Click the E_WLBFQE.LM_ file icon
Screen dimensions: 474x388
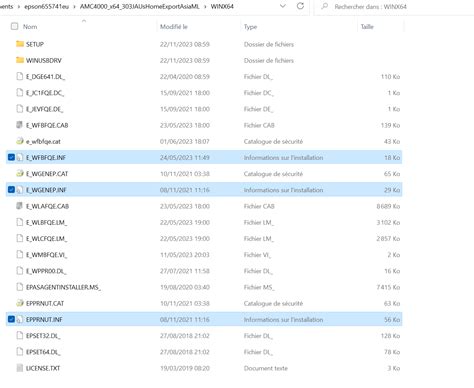coord(20,222)
